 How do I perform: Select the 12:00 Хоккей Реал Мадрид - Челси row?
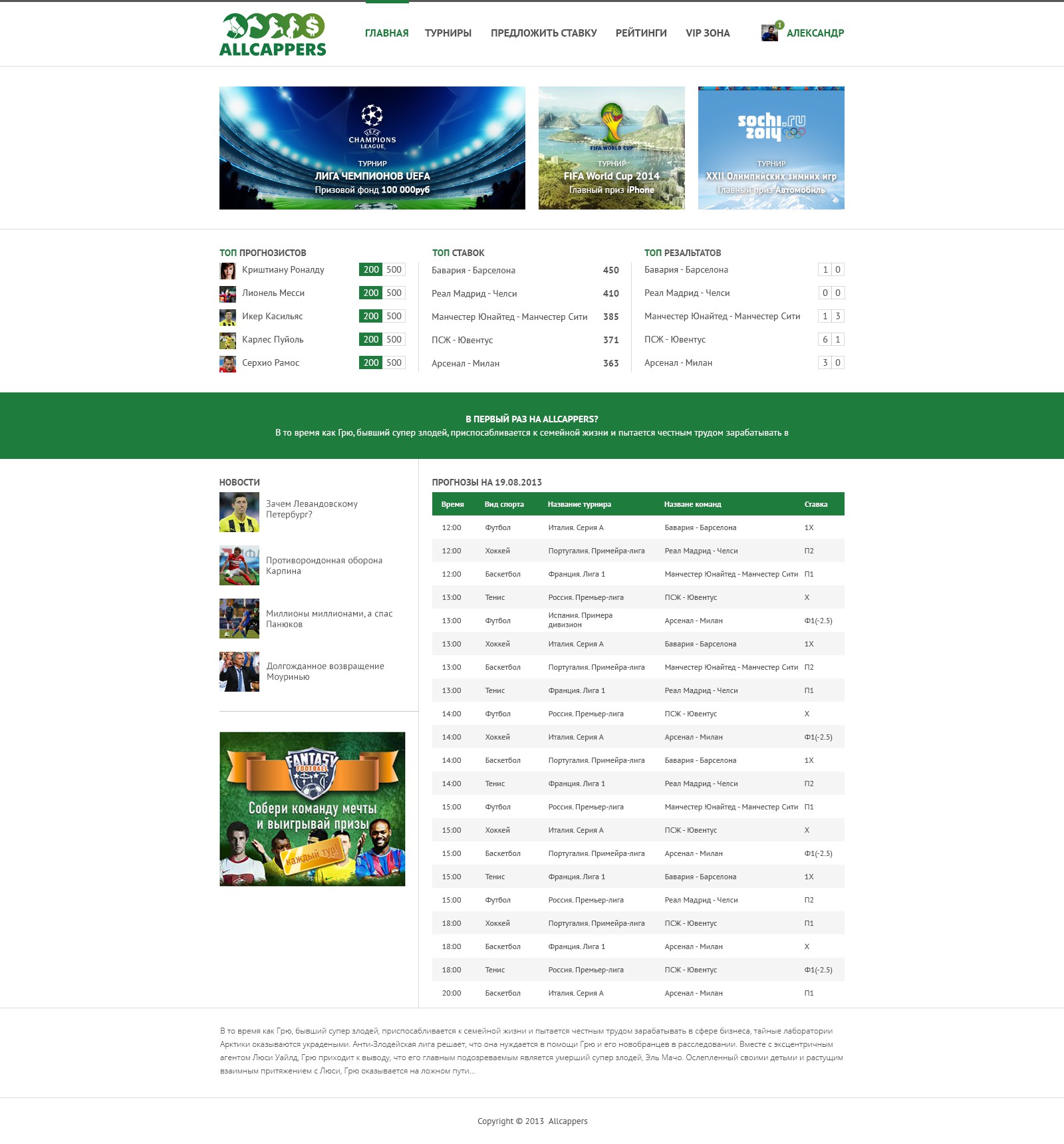coord(638,551)
